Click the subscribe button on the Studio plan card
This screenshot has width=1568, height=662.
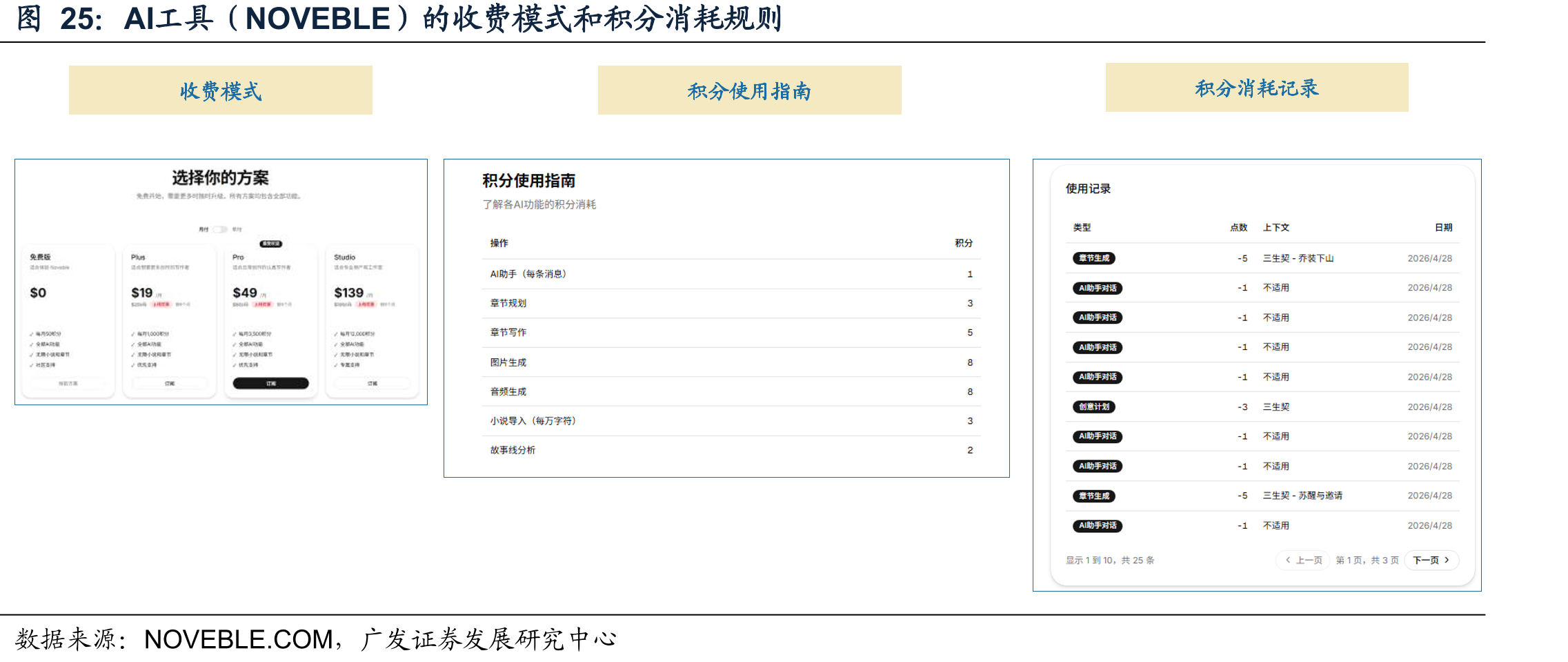(x=372, y=383)
